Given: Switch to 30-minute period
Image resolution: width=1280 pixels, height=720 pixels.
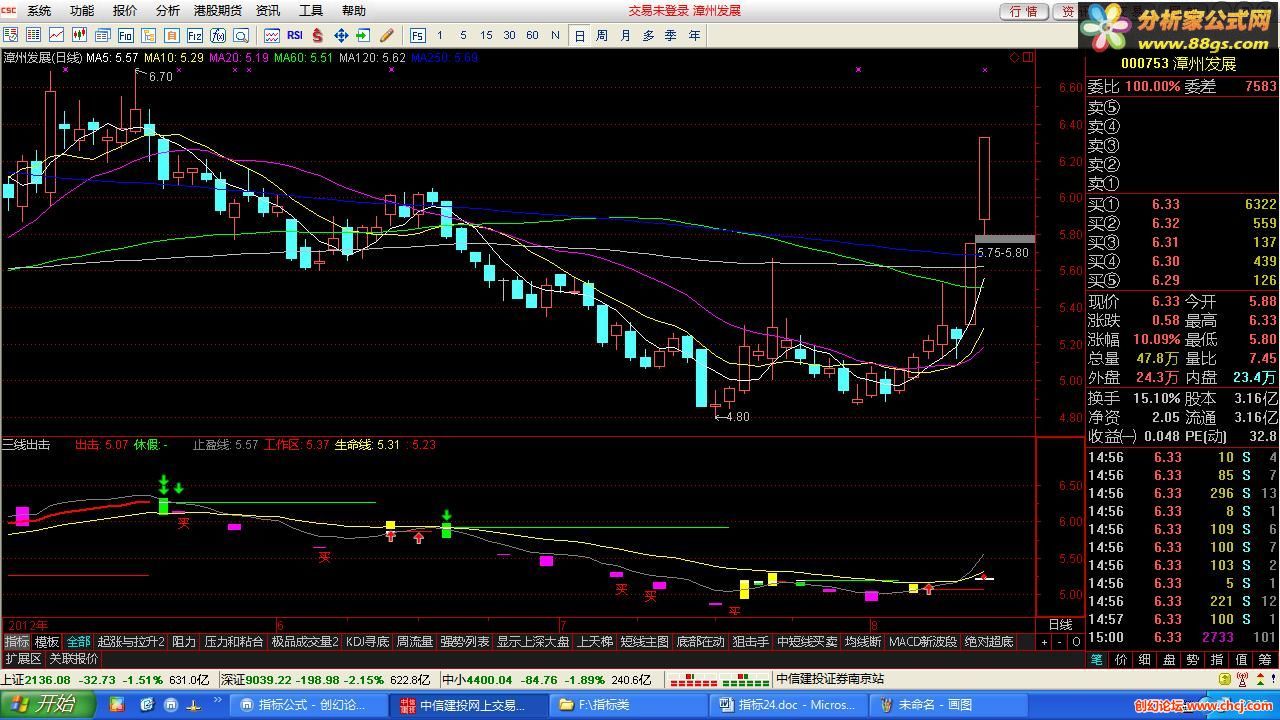Looking at the screenshot, I should pyautogui.click(x=509, y=35).
